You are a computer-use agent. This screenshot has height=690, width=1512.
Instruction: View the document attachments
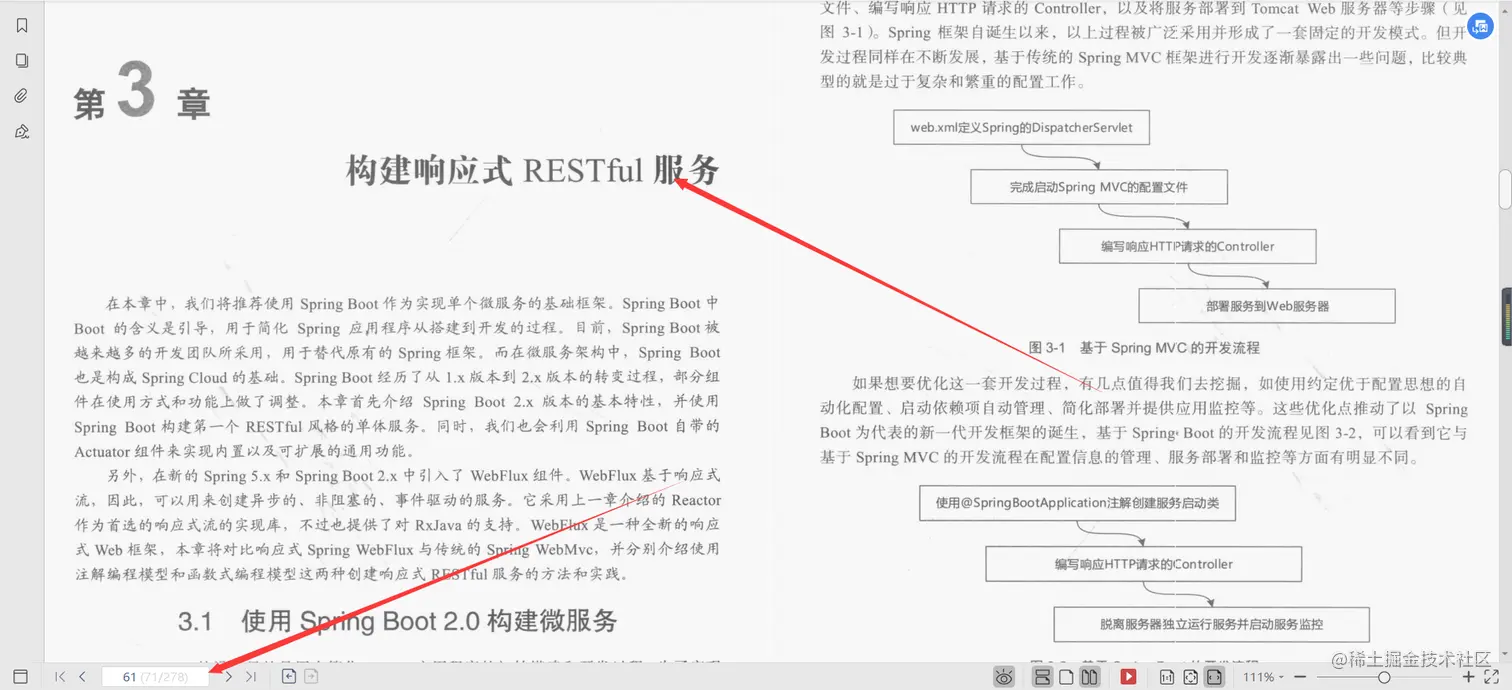coord(22,95)
